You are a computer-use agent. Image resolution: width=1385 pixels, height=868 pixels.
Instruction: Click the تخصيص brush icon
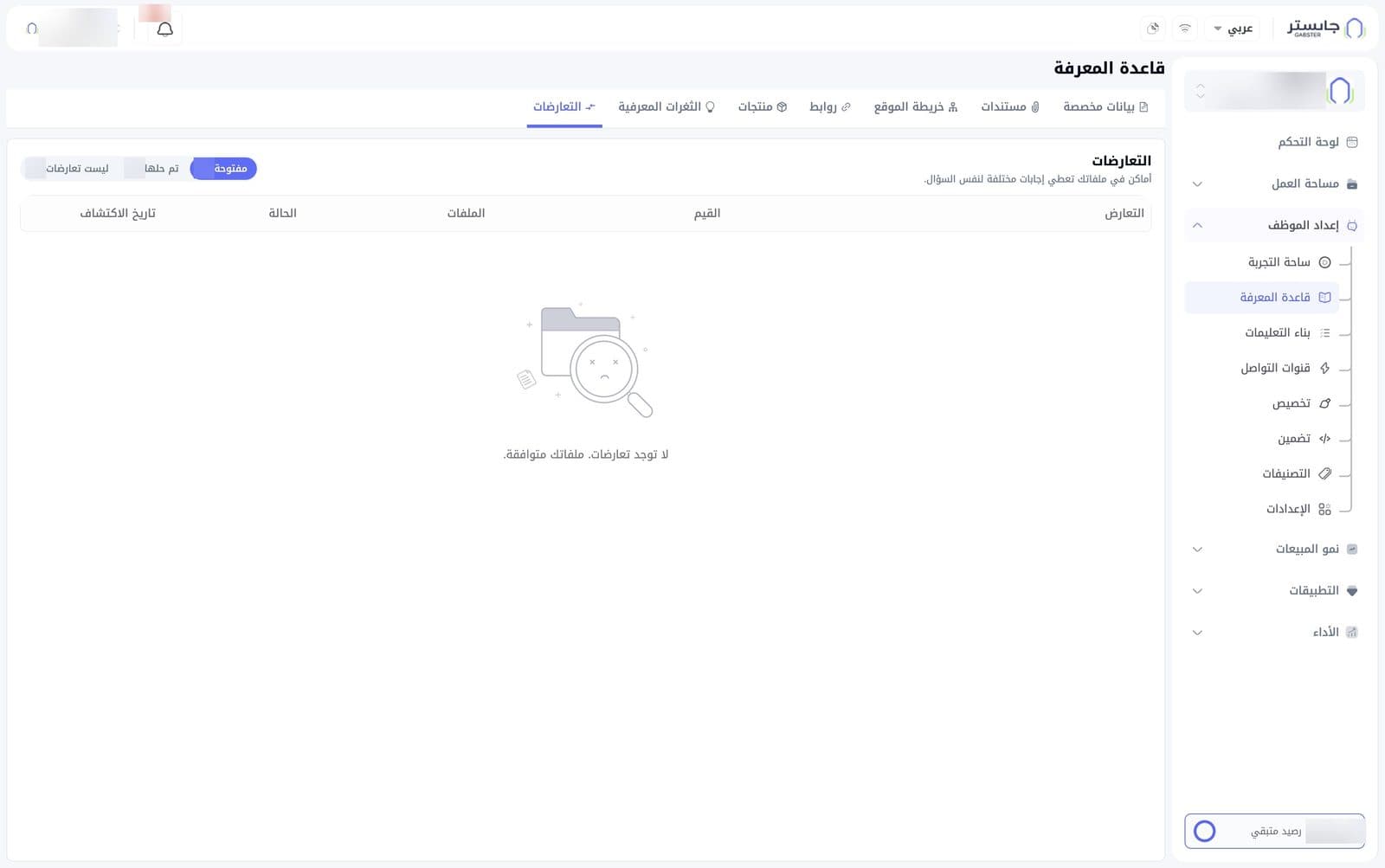(x=1324, y=403)
